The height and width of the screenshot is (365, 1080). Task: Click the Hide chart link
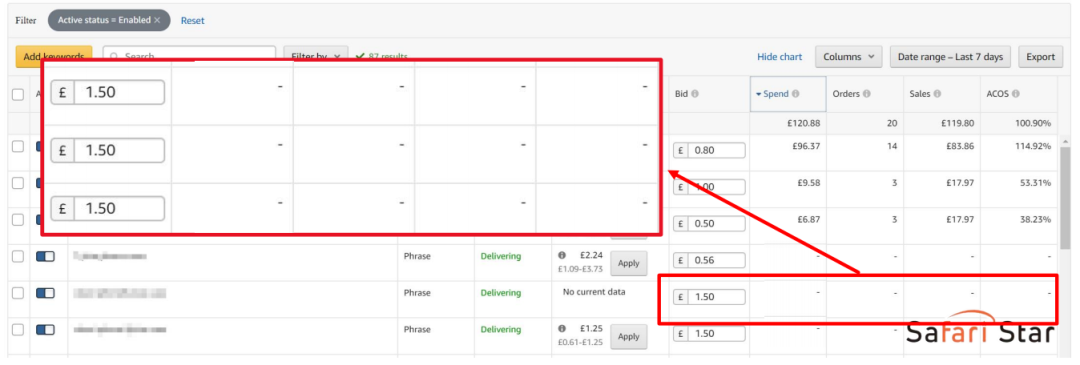pos(779,57)
